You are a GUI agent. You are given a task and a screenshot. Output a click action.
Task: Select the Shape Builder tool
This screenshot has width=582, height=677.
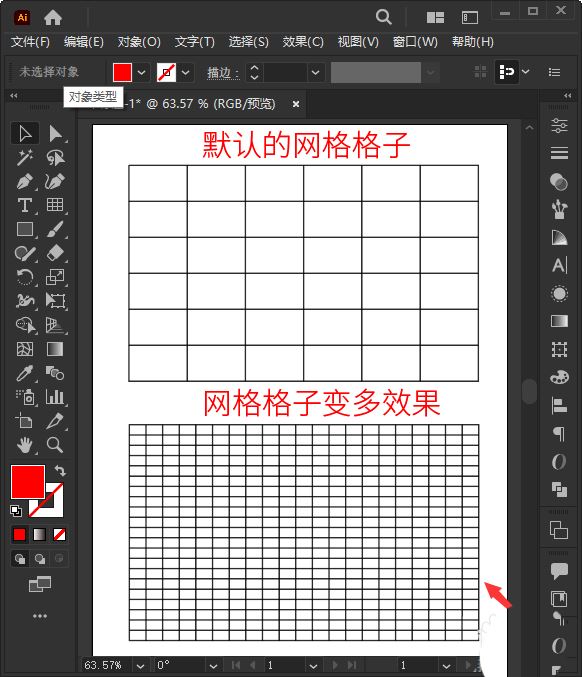point(25,325)
